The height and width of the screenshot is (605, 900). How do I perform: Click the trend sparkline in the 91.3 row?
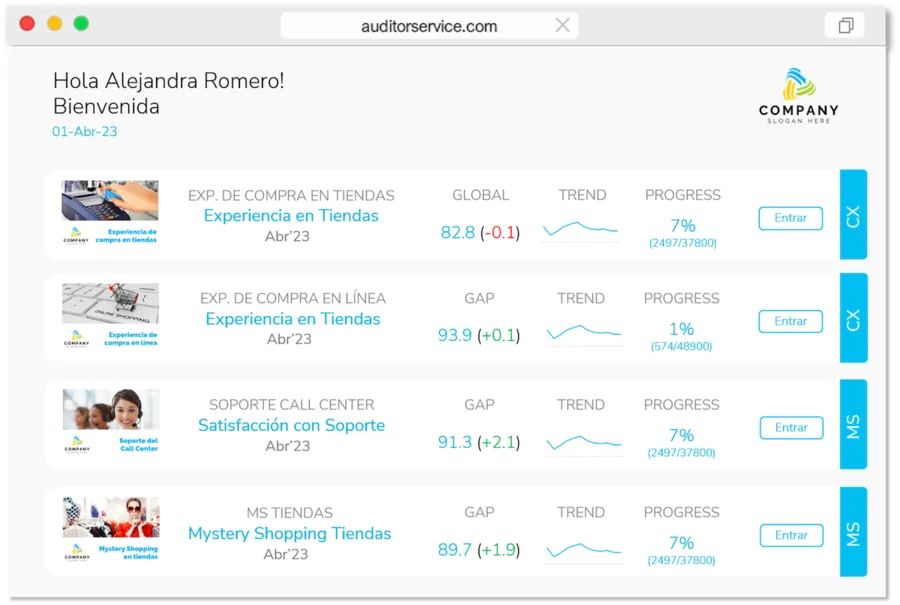[583, 441]
